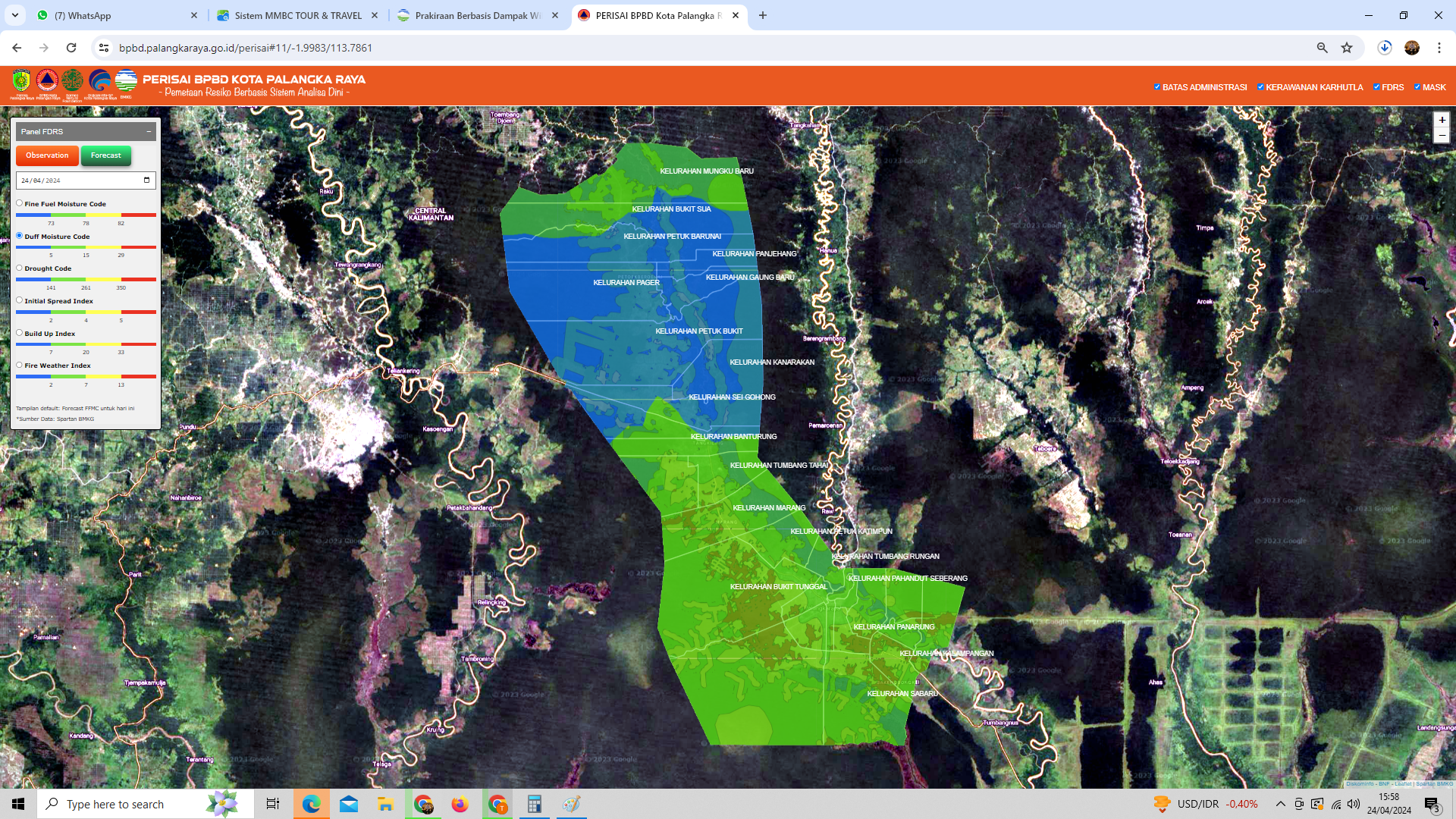Zoom in the map with plus button
1456x819 pixels.
1442,120
